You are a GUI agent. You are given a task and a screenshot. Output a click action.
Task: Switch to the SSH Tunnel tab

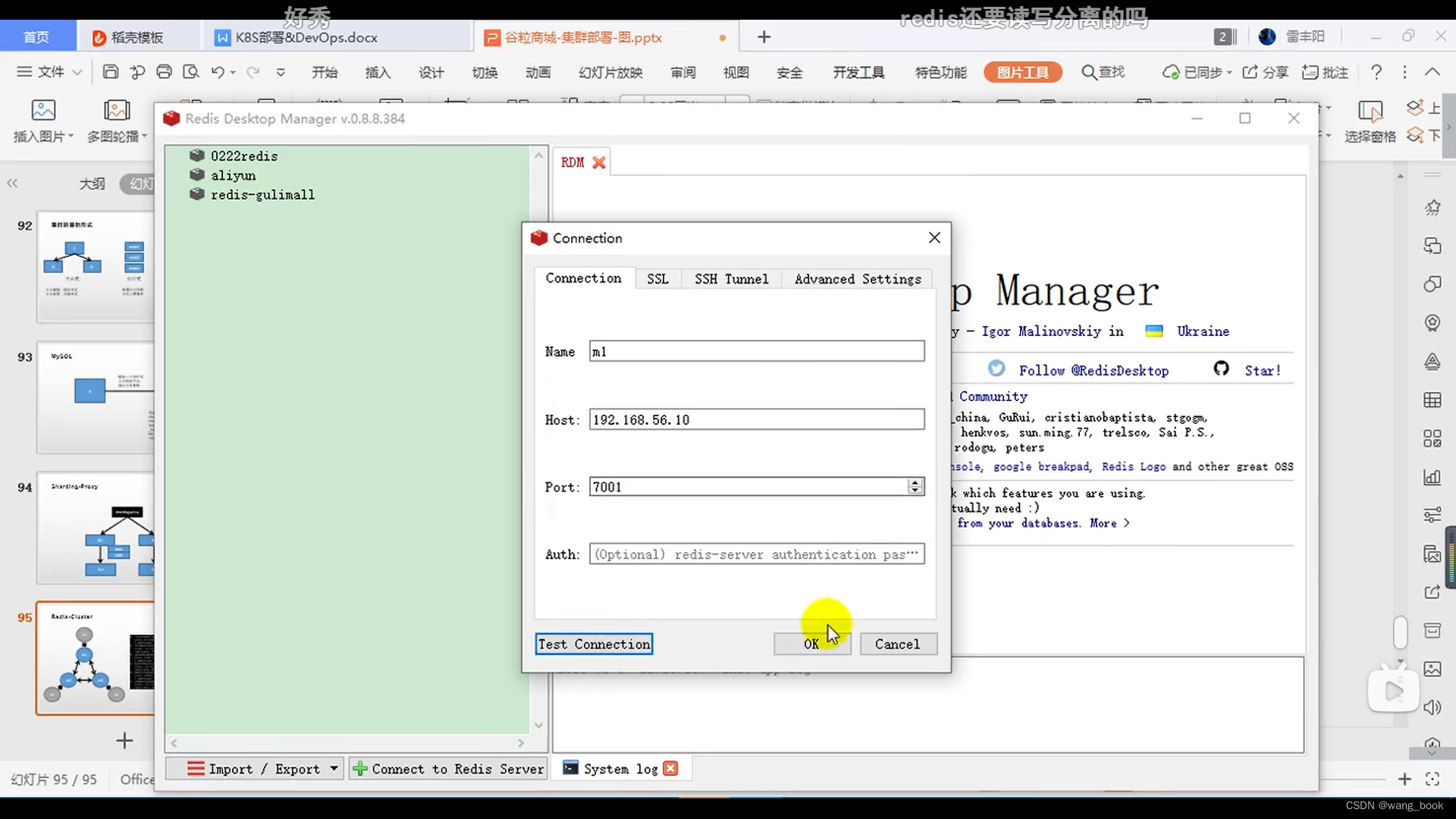click(731, 279)
